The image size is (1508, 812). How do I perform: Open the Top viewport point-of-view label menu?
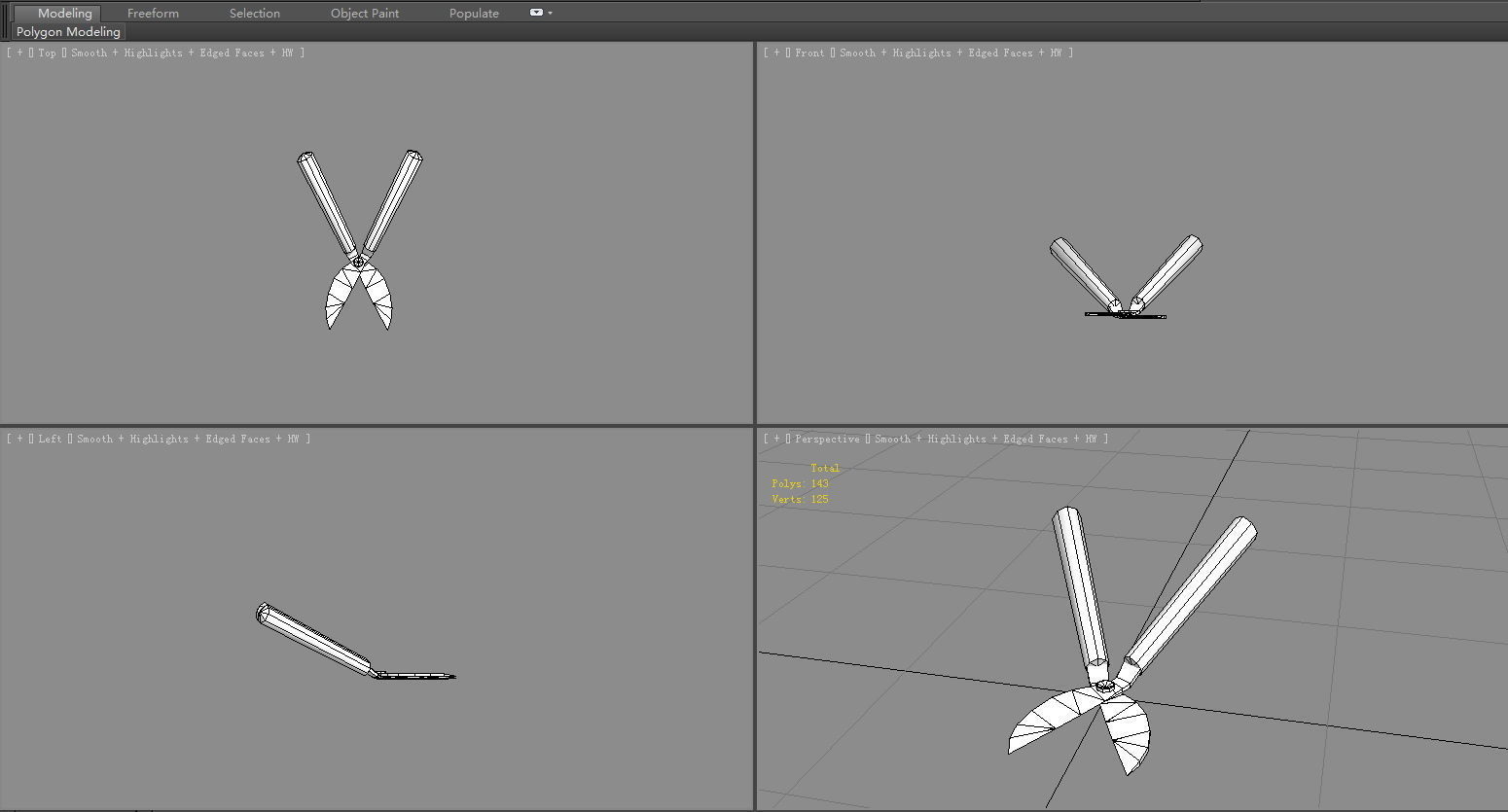point(47,53)
